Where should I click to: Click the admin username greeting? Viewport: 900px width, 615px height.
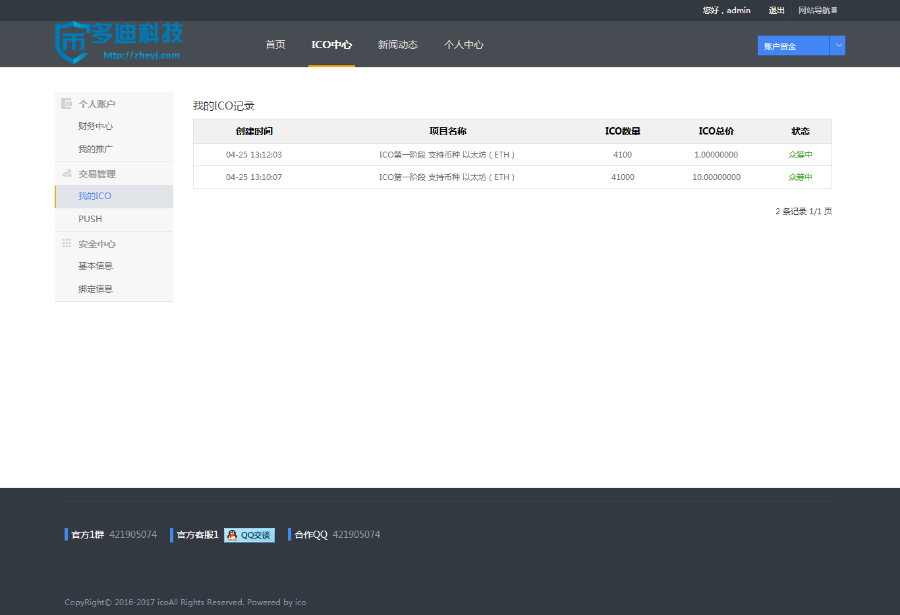pos(727,10)
